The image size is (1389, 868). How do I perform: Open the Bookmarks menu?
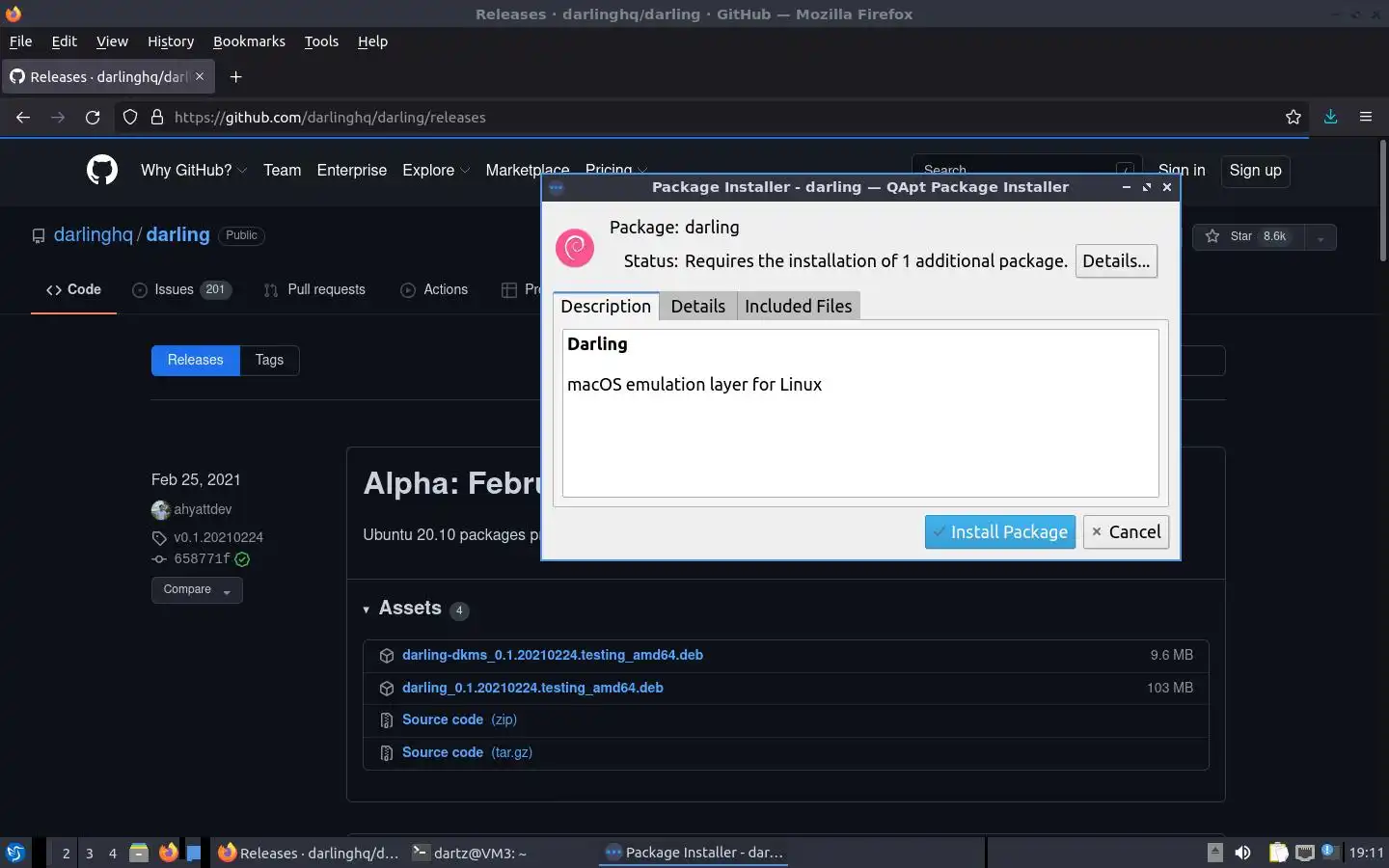(249, 41)
